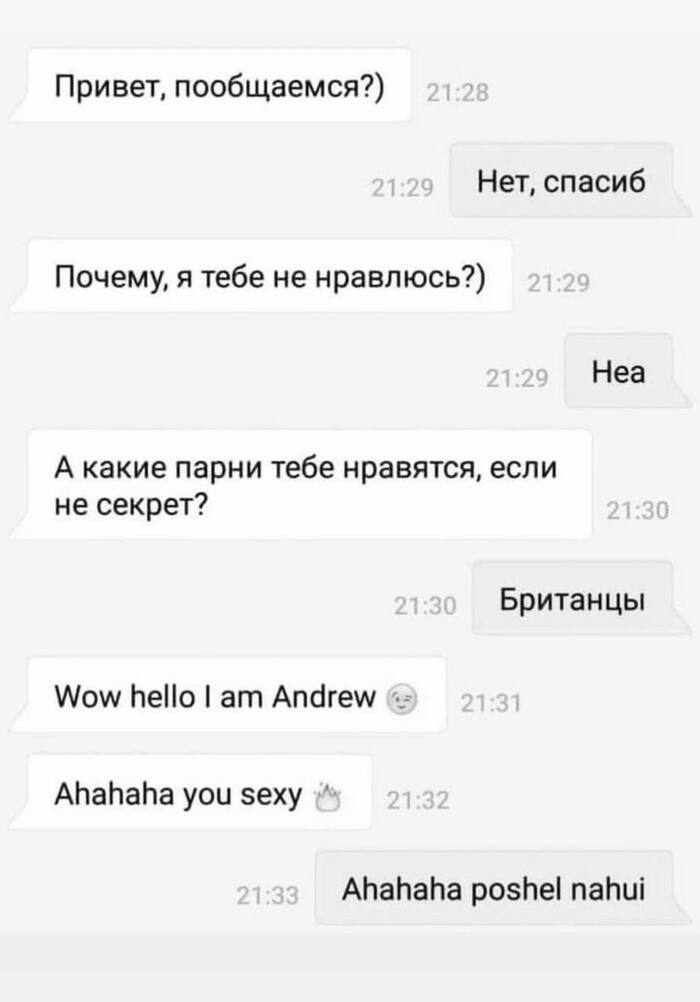Image resolution: width=700 pixels, height=1002 pixels.
Task: Select the 'Нет, спасиб' reply bubble
Action: (x=569, y=181)
